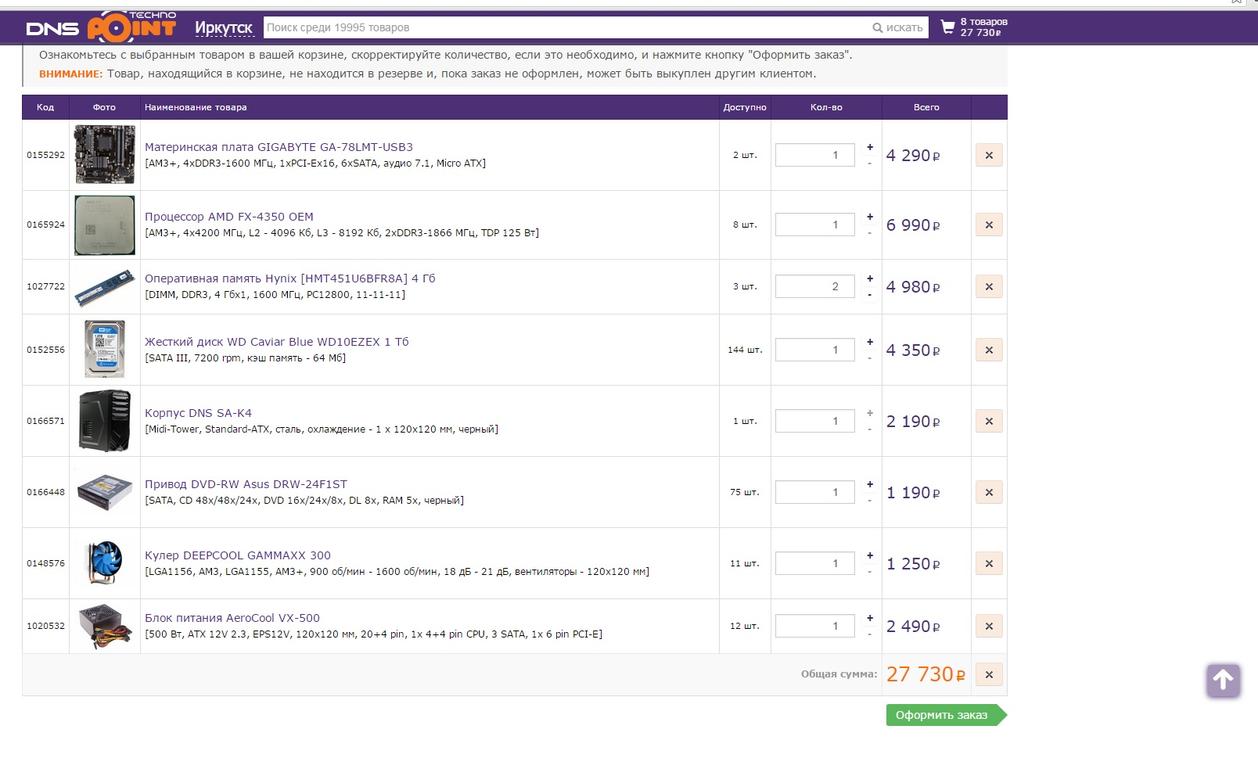The height and width of the screenshot is (776, 1258).
Task: Decrease quantity of Hynix memory
Action: [870, 295]
